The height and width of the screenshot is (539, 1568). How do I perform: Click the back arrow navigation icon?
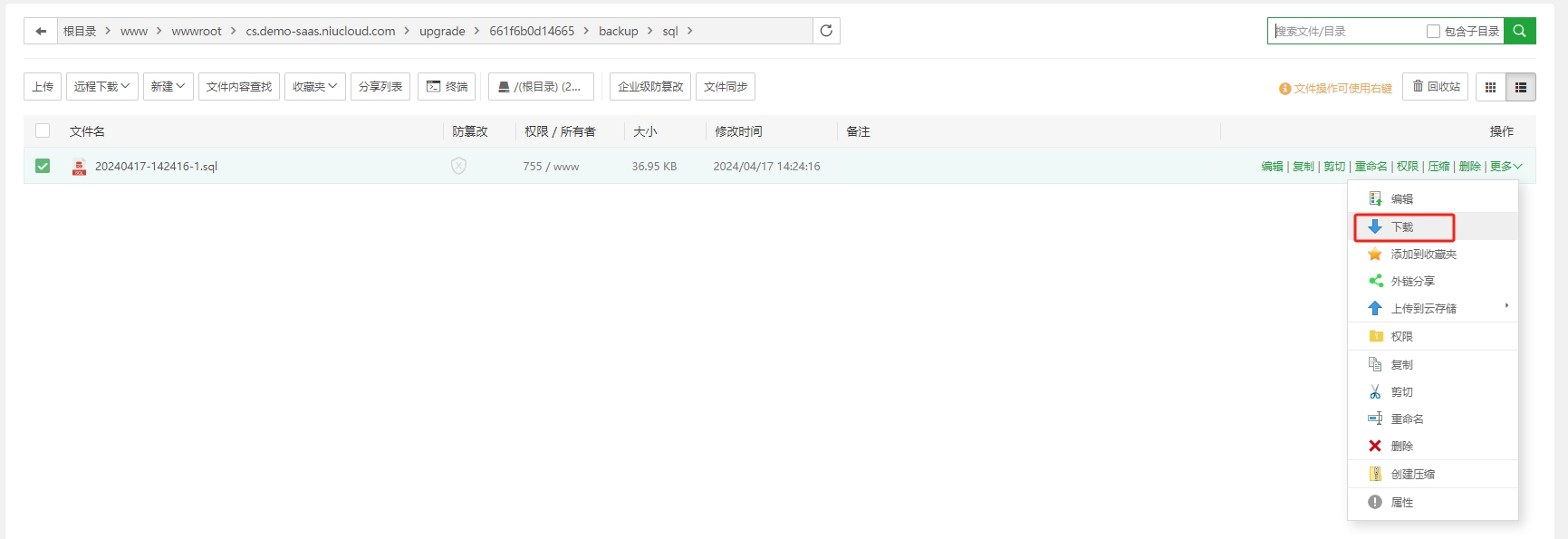pyautogui.click(x=41, y=31)
